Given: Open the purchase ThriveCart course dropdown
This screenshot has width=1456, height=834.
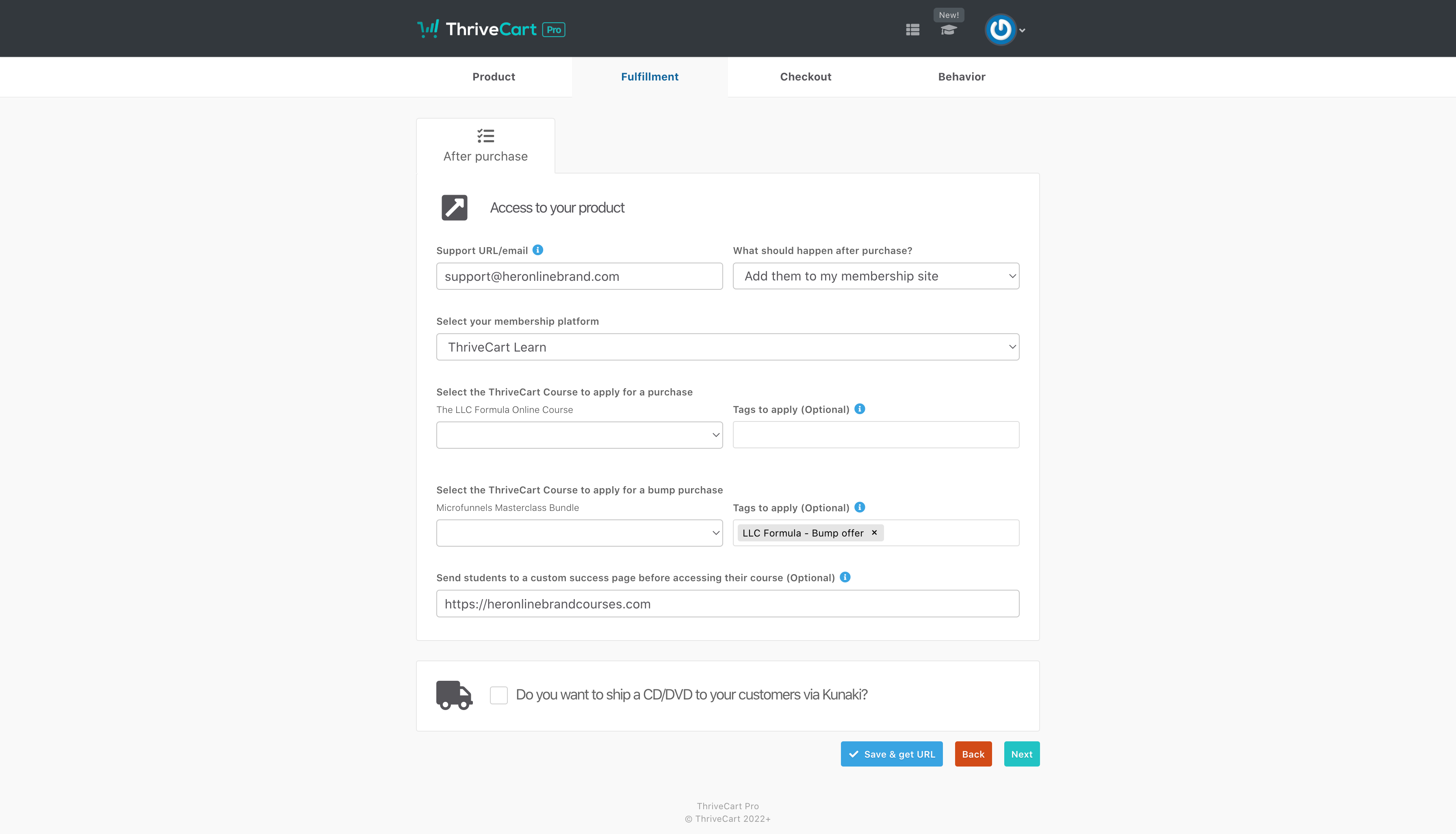Looking at the screenshot, I should tap(579, 435).
